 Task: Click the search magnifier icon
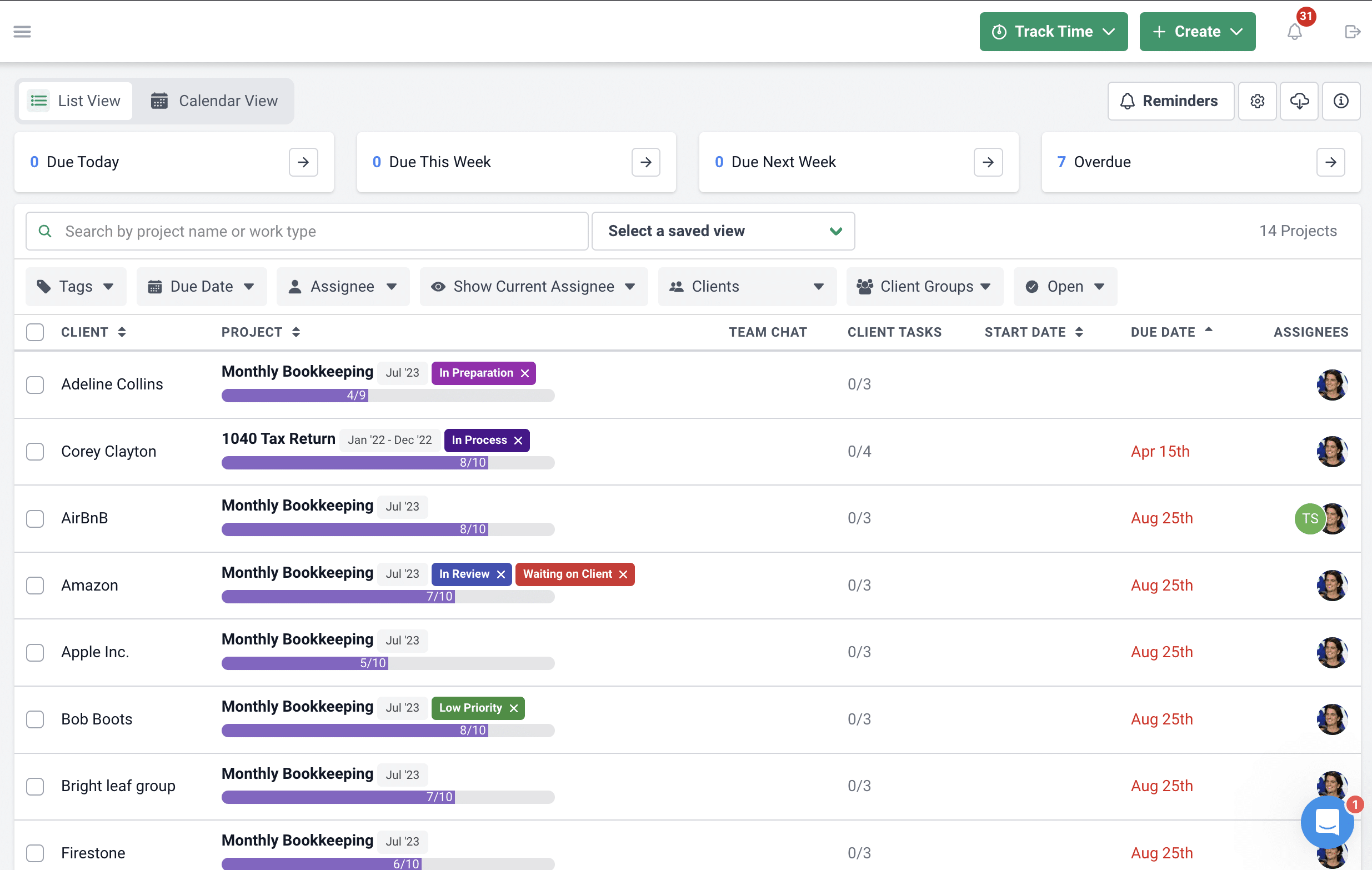point(45,231)
